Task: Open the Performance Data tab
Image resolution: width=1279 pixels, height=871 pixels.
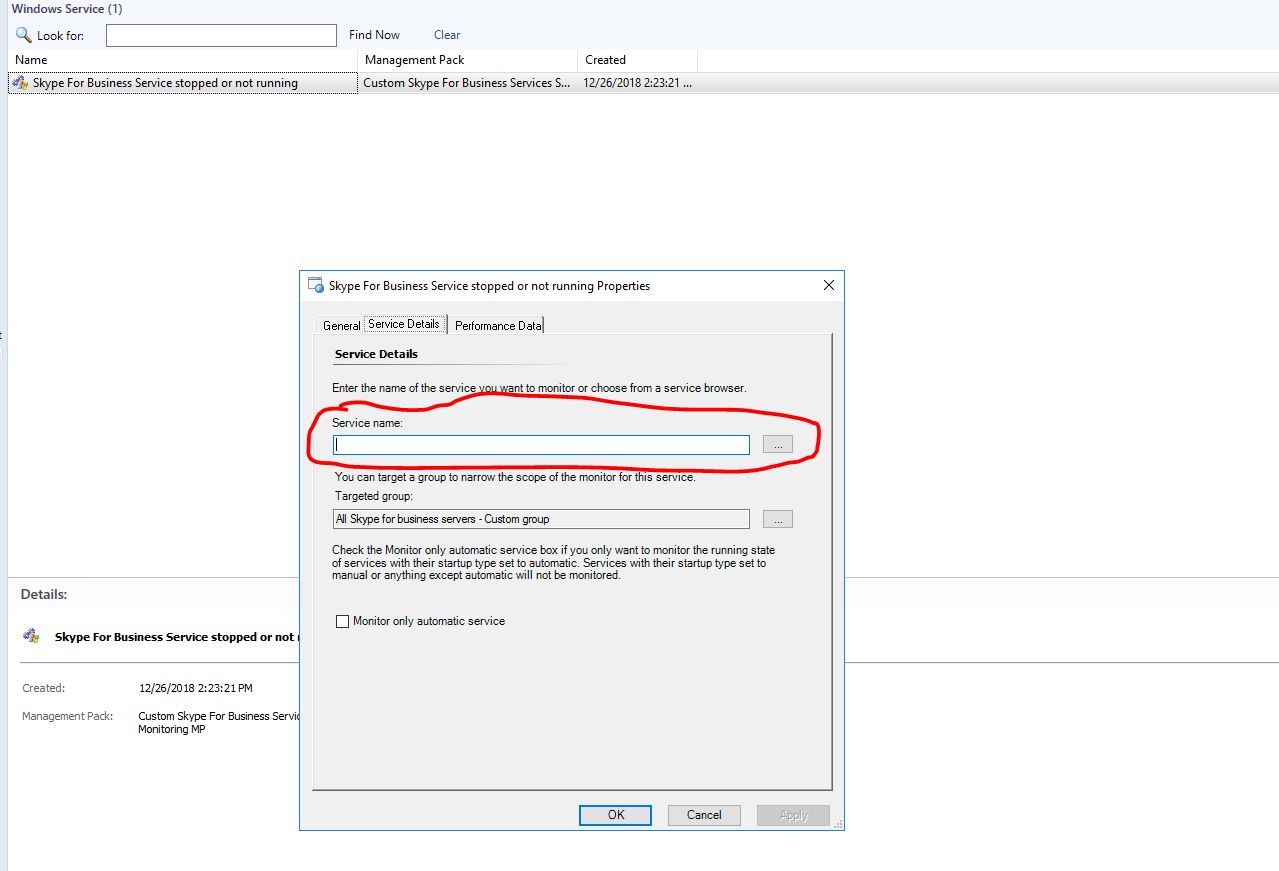Action: 498,326
